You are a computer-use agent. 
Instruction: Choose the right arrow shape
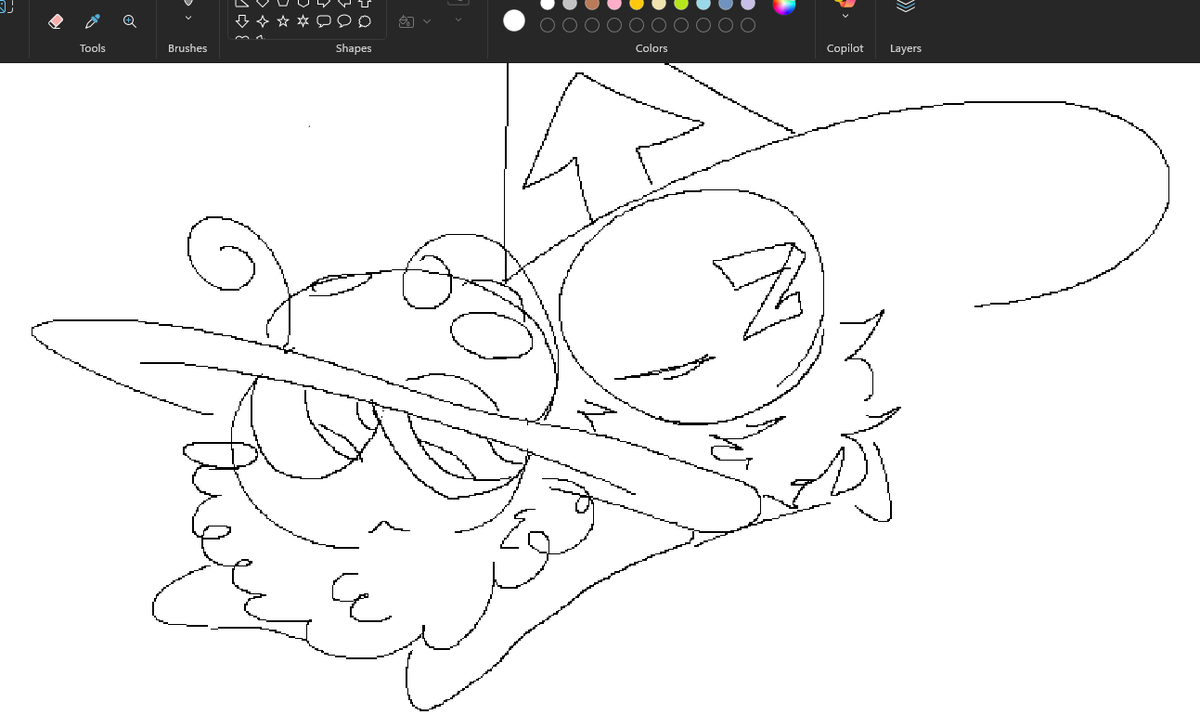point(324,3)
